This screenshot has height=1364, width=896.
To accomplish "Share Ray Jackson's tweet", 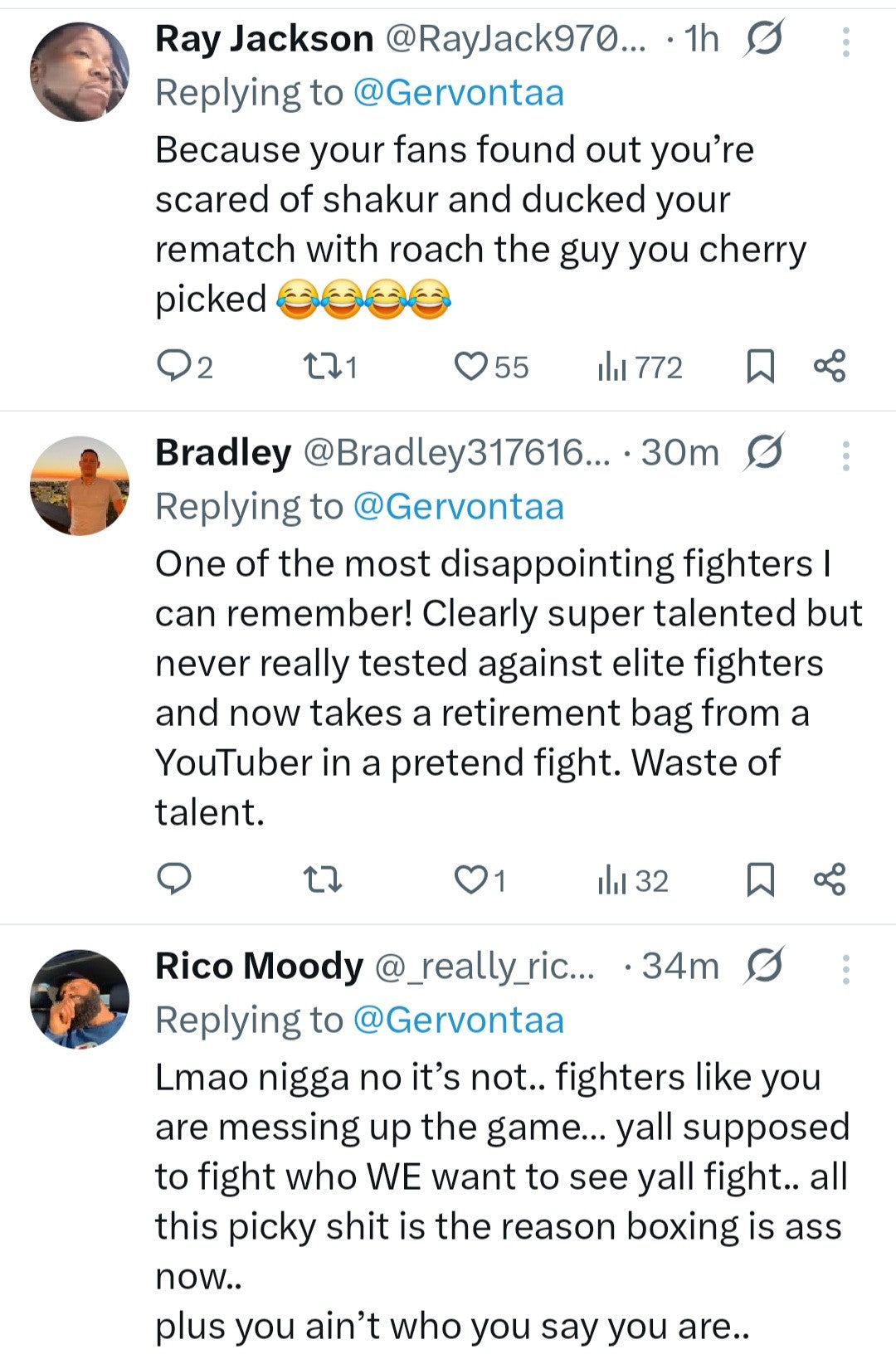I will [x=829, y=366].
